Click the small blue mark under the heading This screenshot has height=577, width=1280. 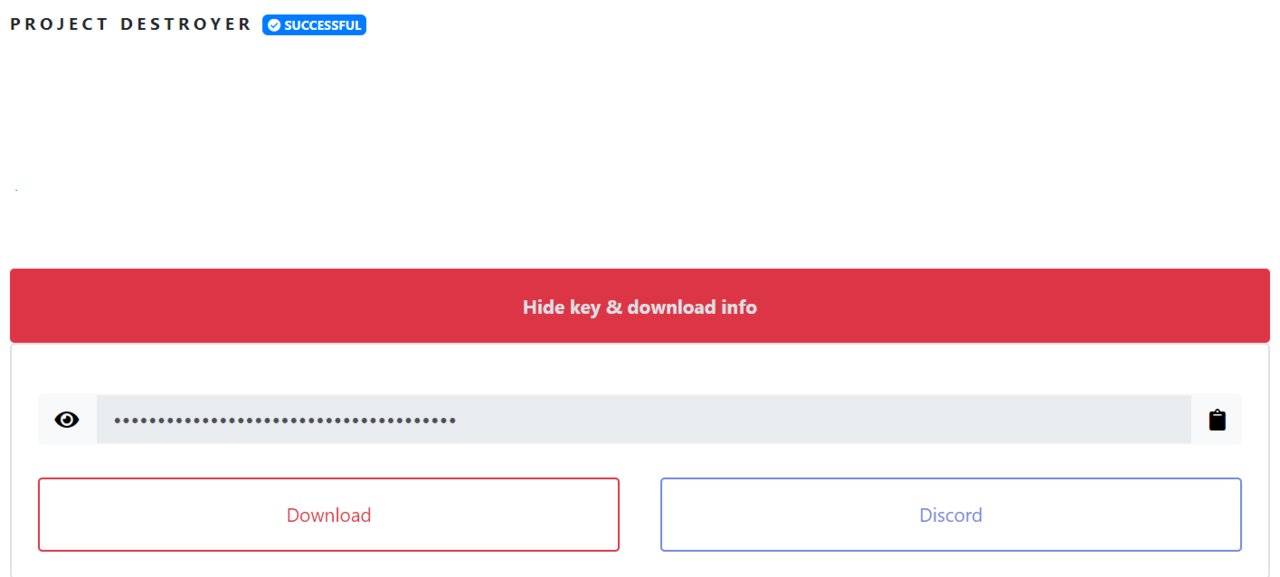click(x=16, y=190)
